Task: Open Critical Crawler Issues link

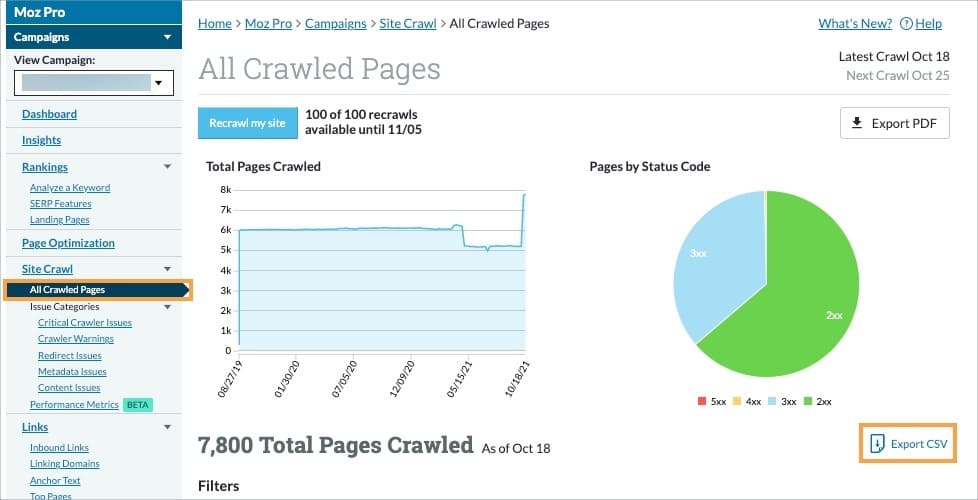Action: (85, 323)
